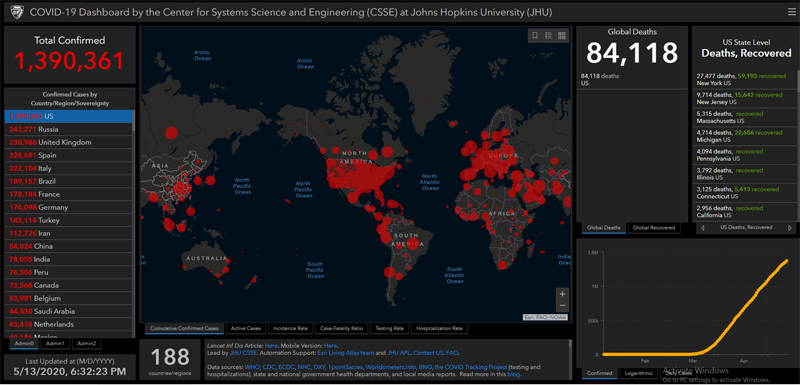Select Russia in the country list

(68, 129)
